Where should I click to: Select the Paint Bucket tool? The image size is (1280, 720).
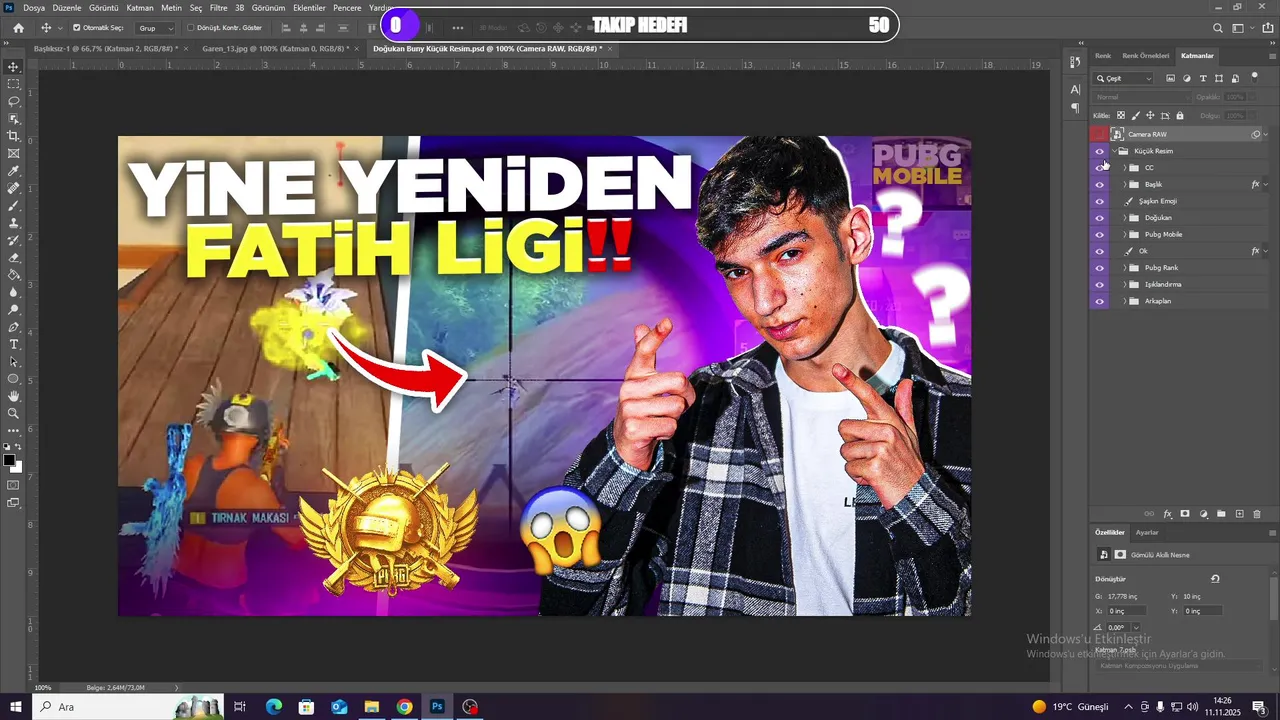pyautogui.click(x=13, y=275)
